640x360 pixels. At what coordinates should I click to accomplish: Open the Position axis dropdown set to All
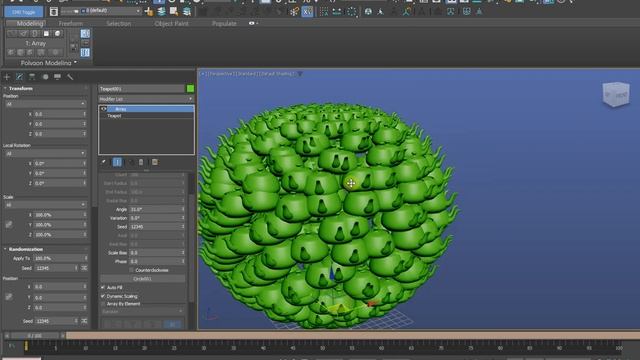click(45, 104)
